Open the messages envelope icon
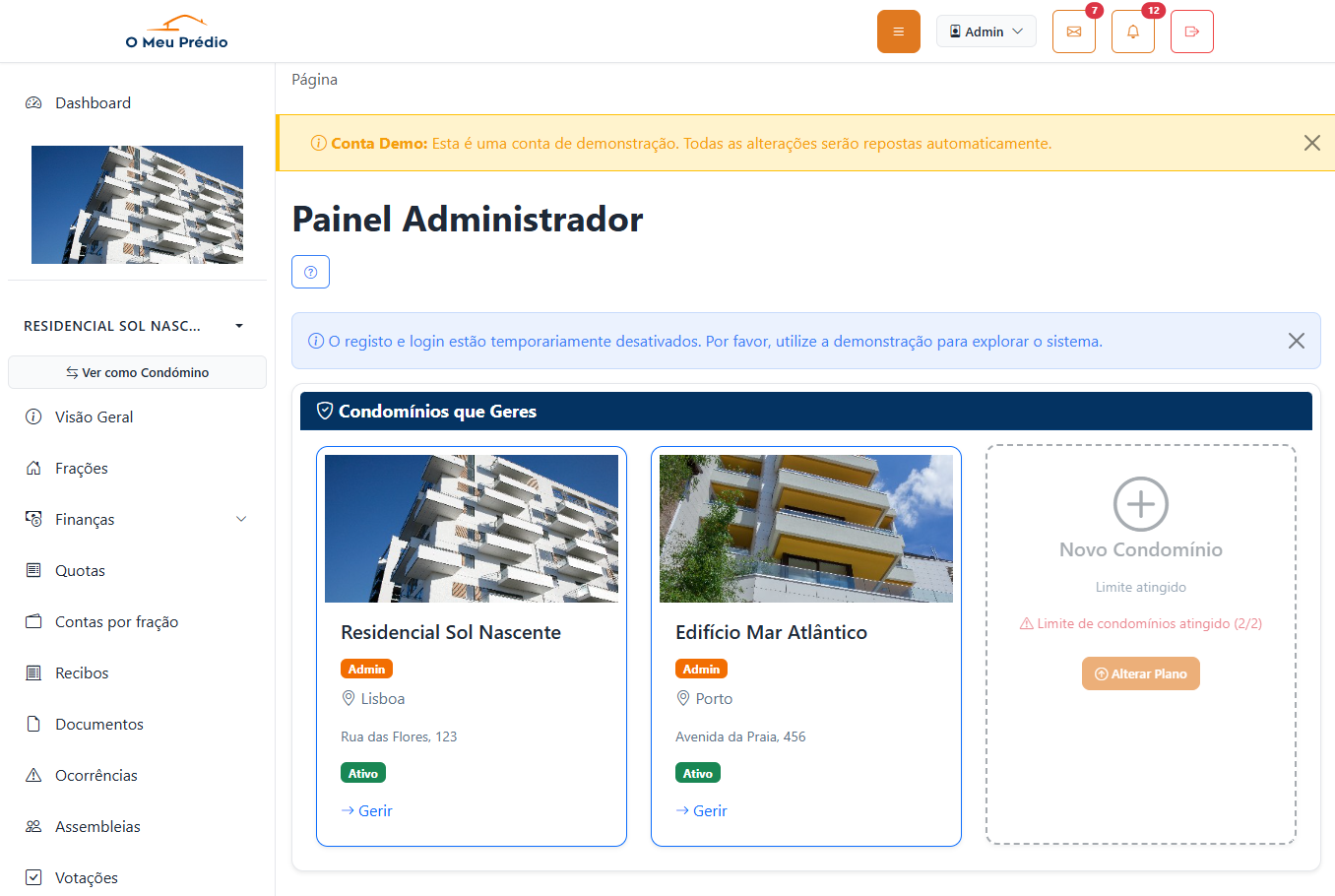The height and width of the screenshot is (896, 1335). pyautogui.click(x=1073, y=31)
